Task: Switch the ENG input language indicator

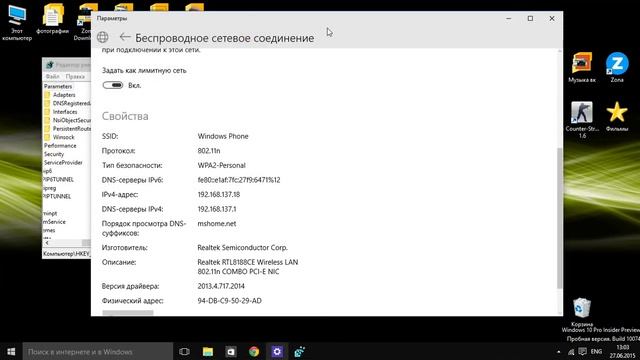Action: click(596, 351)
